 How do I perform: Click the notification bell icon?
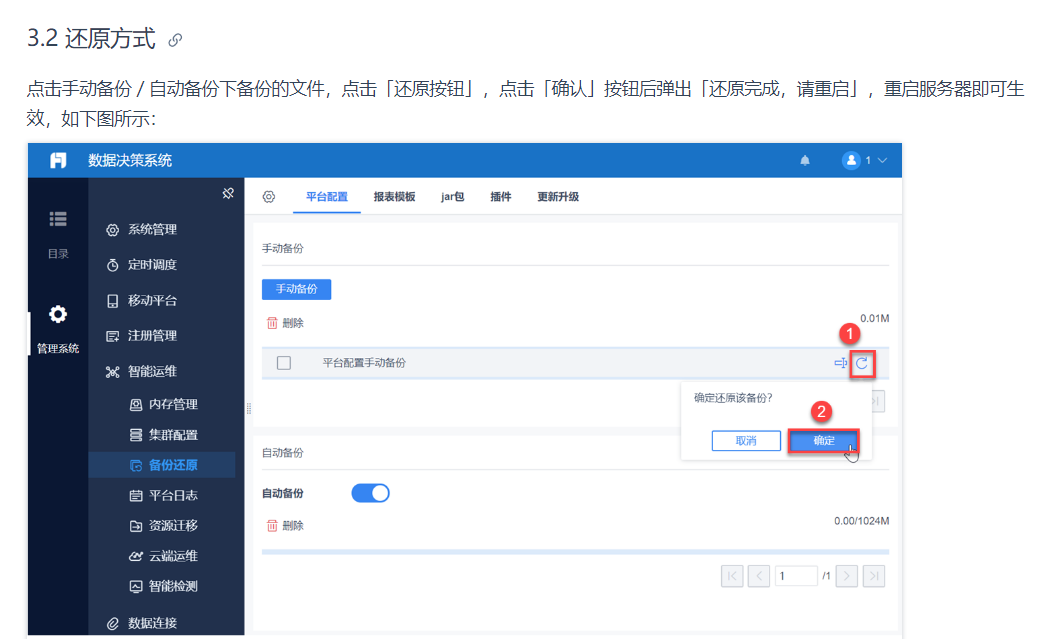(x=805, y=160)
